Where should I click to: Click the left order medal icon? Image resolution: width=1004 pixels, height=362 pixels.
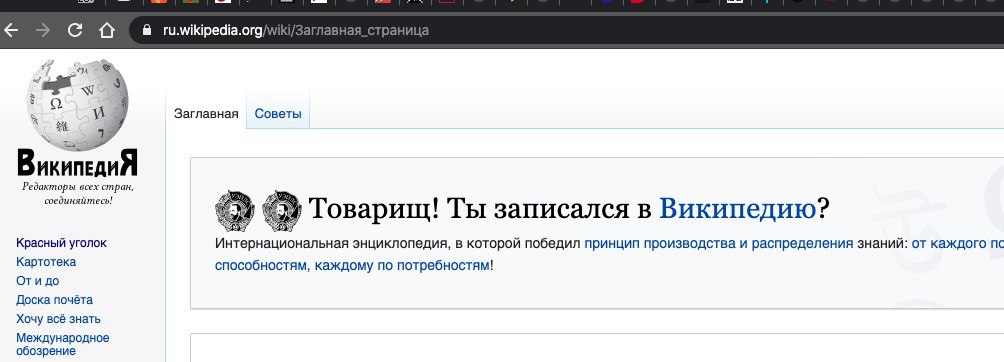coord(234,210)
